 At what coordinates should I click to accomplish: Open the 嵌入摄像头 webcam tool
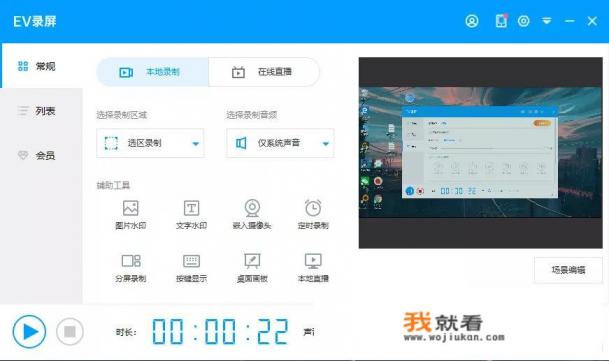click(x=252, y=215)
